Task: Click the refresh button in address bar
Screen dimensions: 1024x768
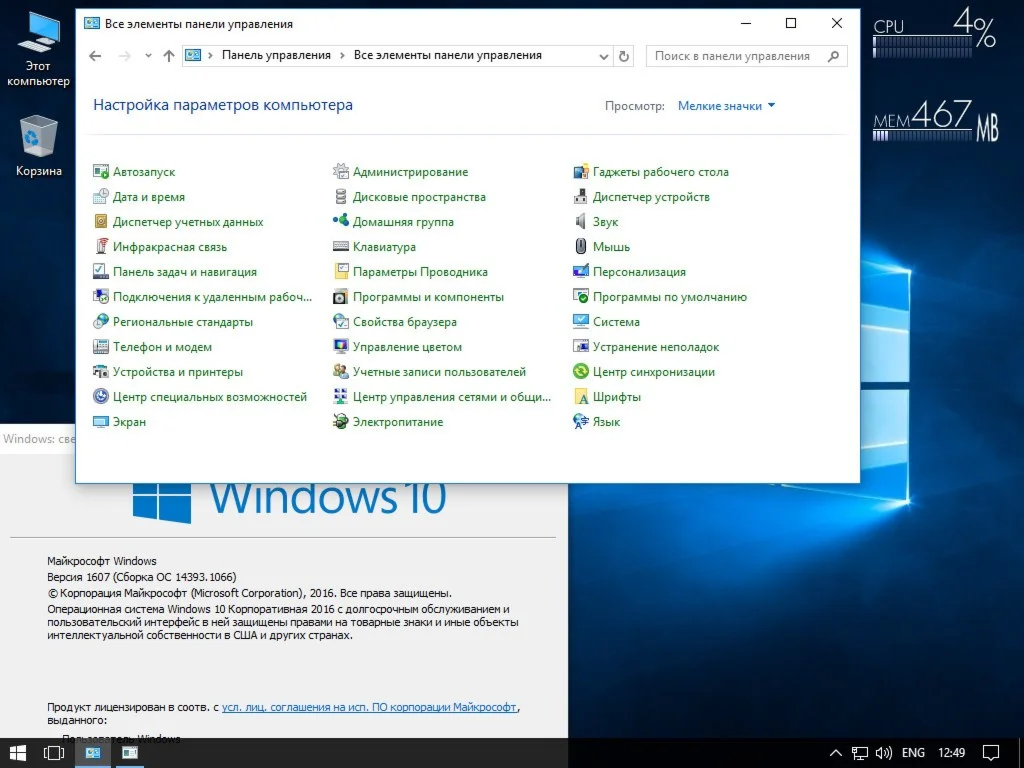Action: point(625,57)
